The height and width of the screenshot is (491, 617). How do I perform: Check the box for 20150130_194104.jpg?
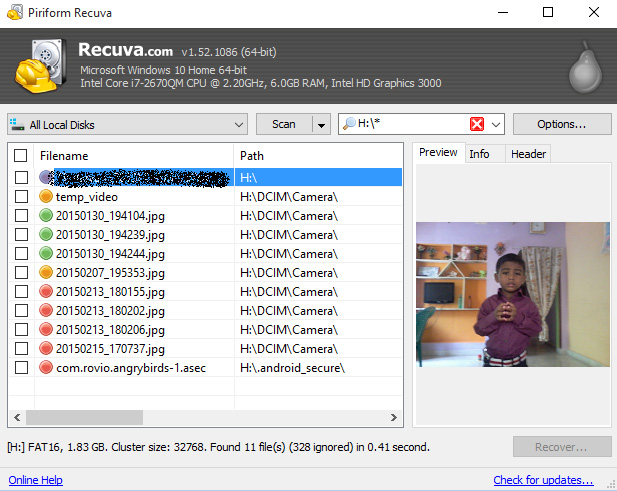[x=21, y=215]
